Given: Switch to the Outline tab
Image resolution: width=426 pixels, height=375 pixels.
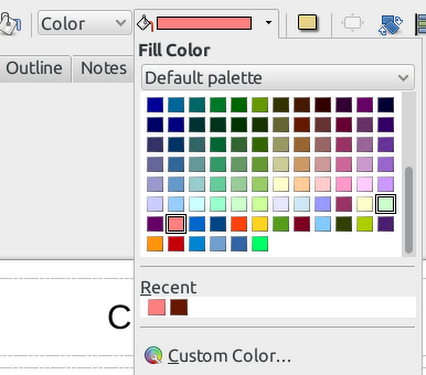Looking at the screenshot, I should tap(34, 68).
